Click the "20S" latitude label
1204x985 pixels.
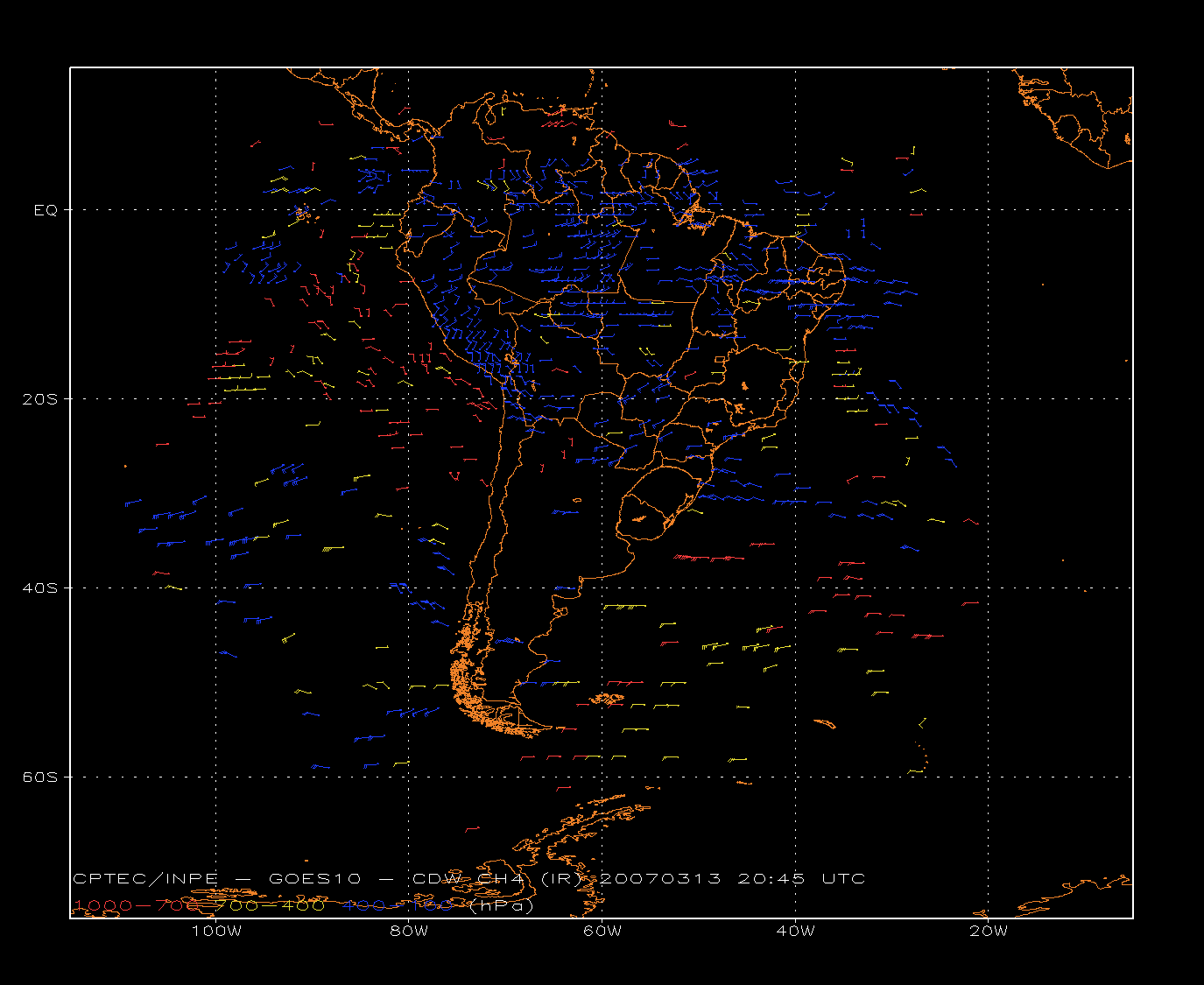pyautogui.click(x=39, y=399)
